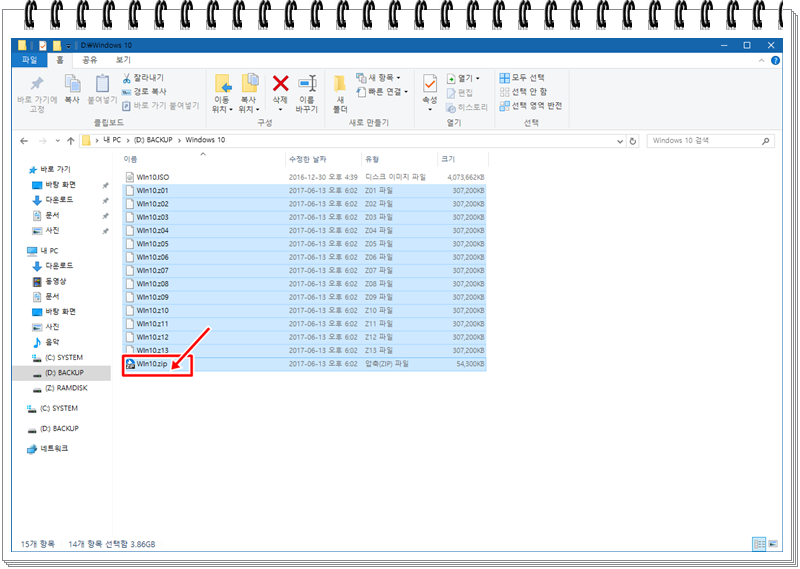Open 네트워크 in navigation pane

[47, 449]
